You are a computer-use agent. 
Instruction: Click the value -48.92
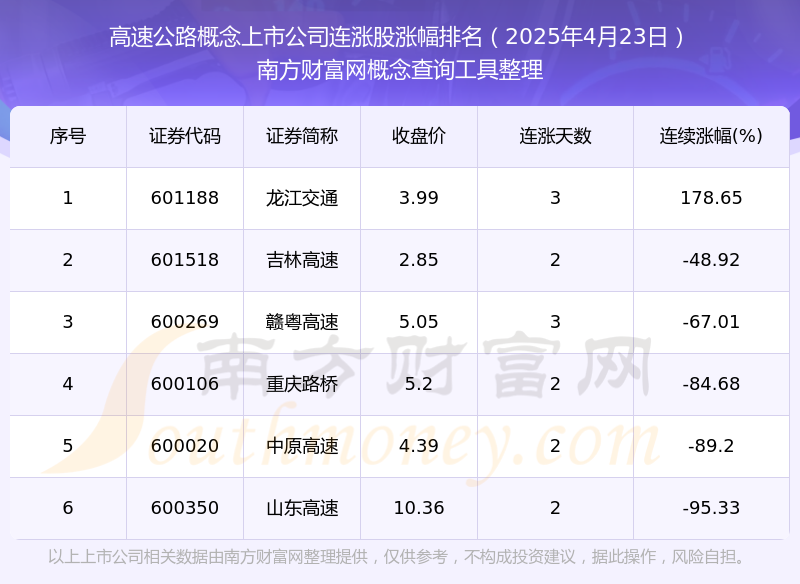[x=711, y=260]
